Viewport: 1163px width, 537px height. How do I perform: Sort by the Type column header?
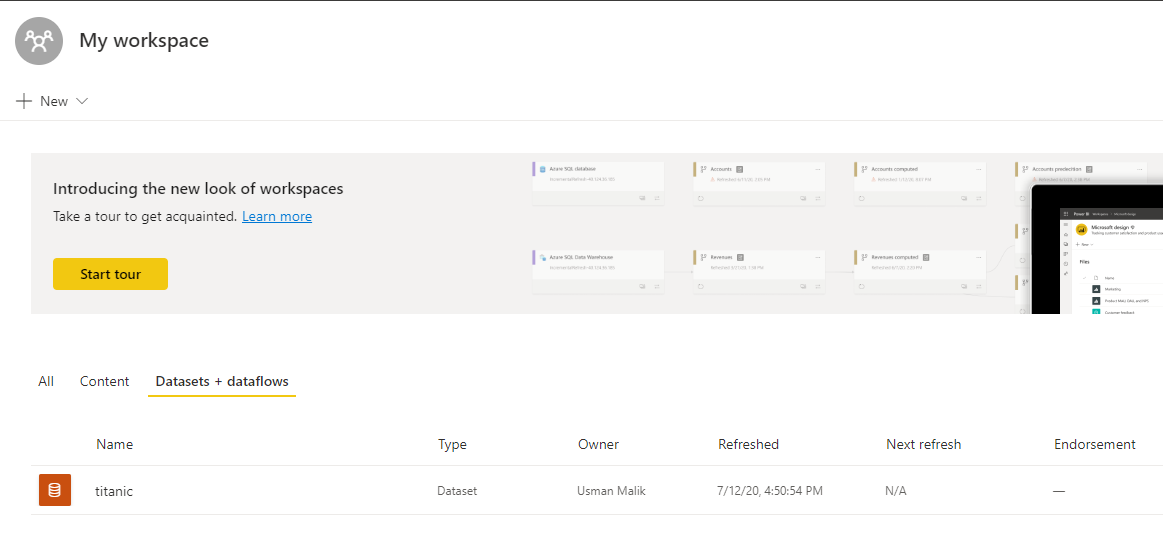[452, 444]
